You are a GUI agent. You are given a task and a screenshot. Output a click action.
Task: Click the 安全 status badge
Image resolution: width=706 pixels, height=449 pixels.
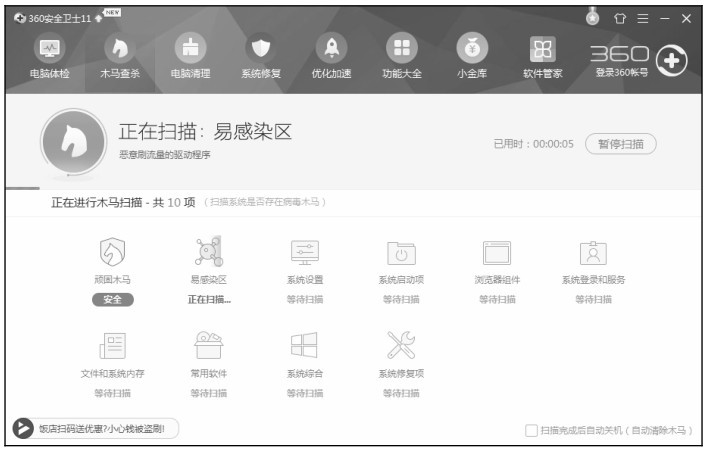pyautogui.click(x=113, y=299)
